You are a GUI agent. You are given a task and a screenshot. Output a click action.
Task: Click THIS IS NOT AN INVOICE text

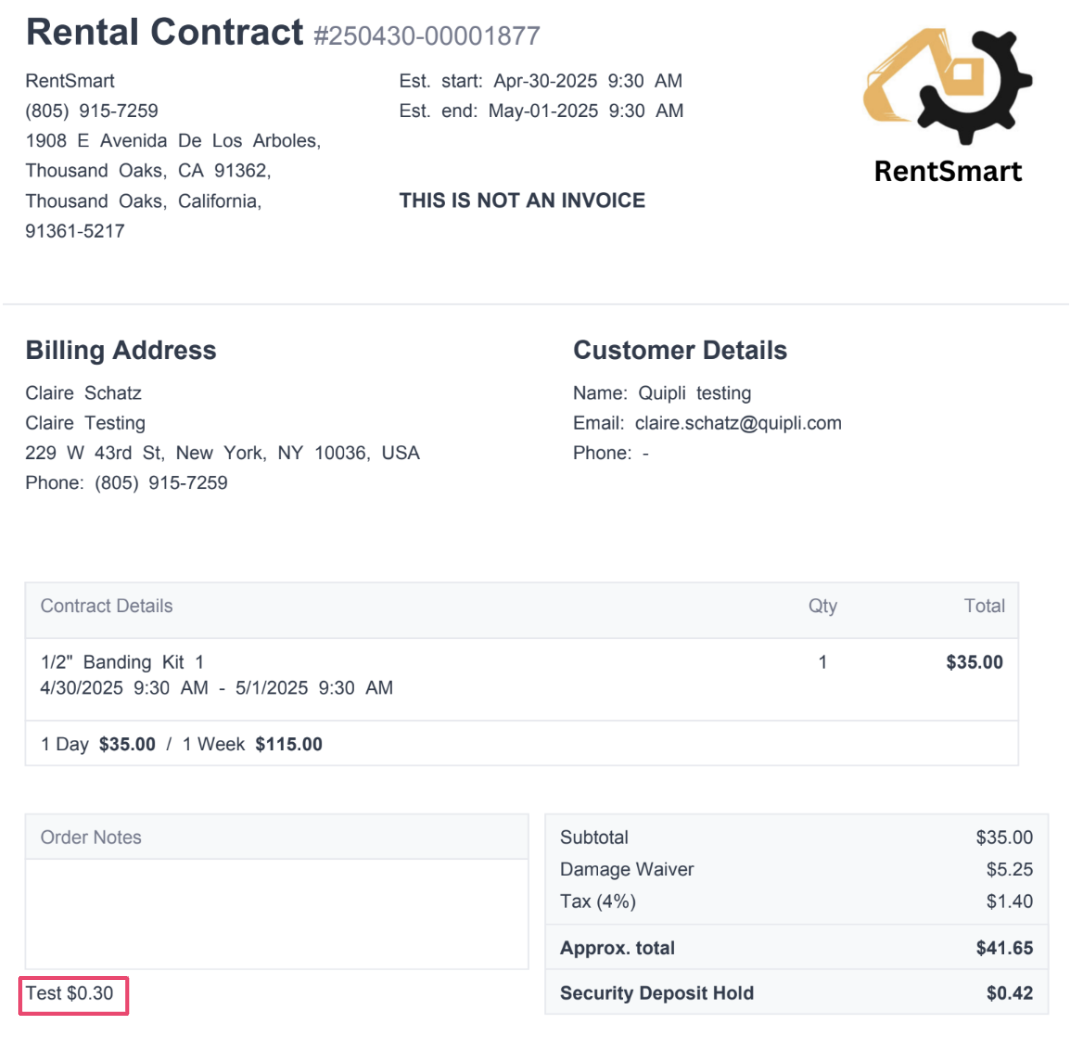(522, 200)
